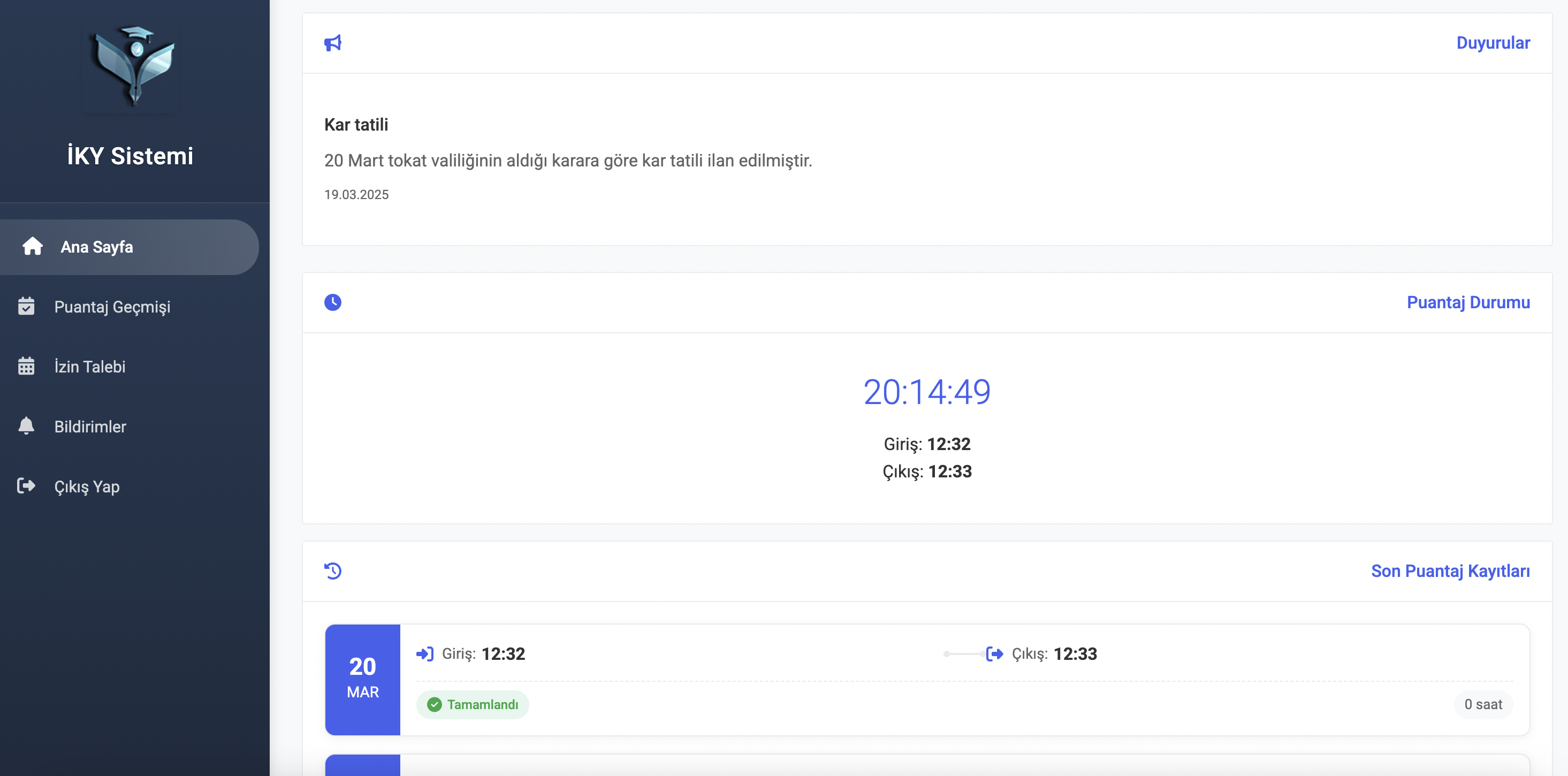Go to Bildirimler in the sidebar
Viewport: 1568px width, 776px height.
pyautogui.click(x=90, y=427)
